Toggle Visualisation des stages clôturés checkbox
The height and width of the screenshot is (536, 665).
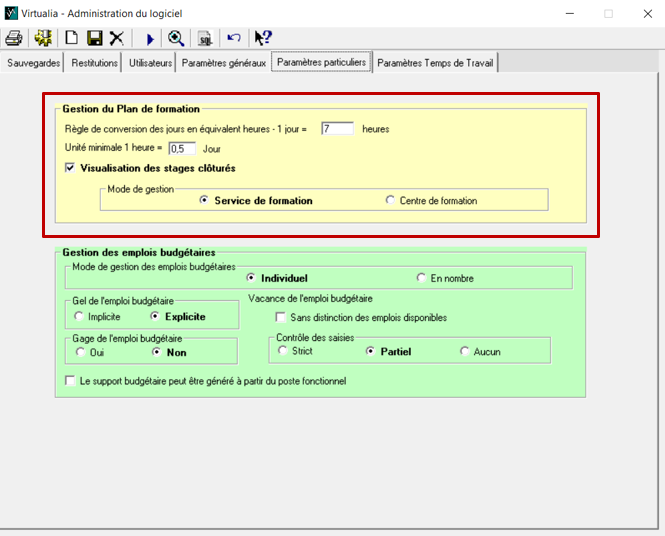pos(70,168)
